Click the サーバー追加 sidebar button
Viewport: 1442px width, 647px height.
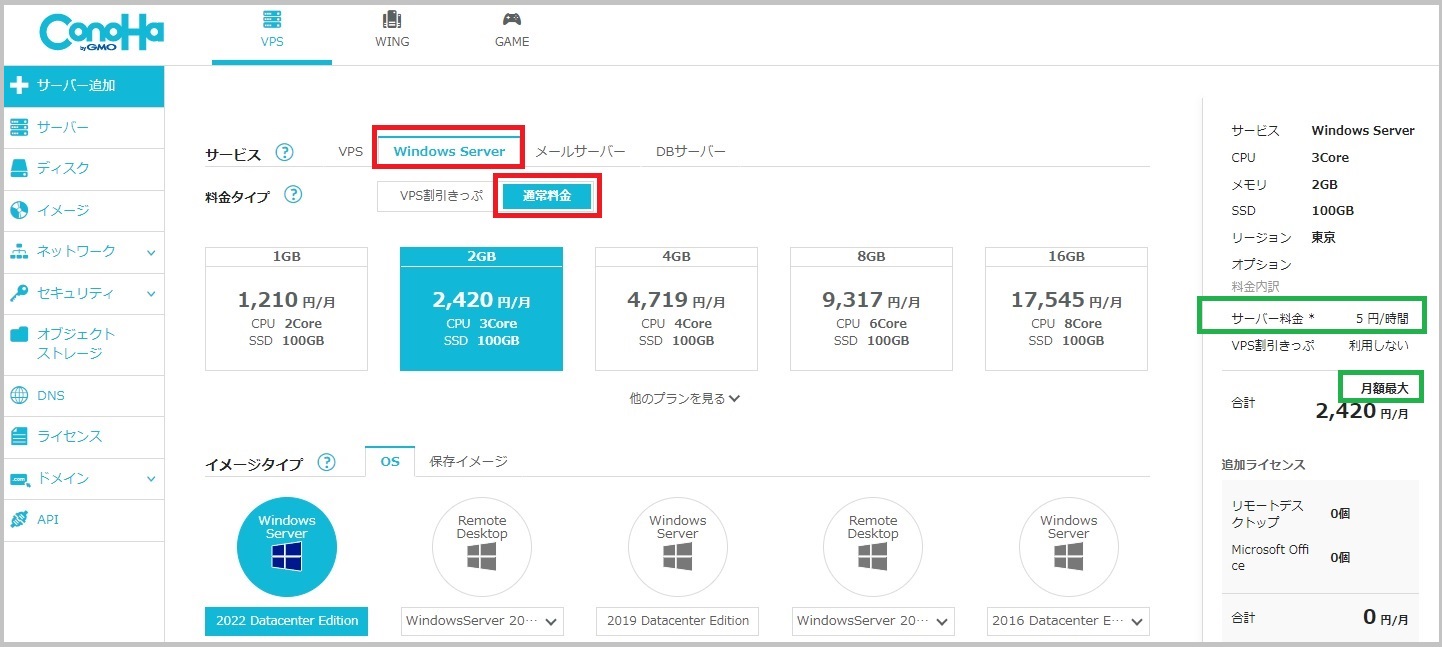click(82, 86)
